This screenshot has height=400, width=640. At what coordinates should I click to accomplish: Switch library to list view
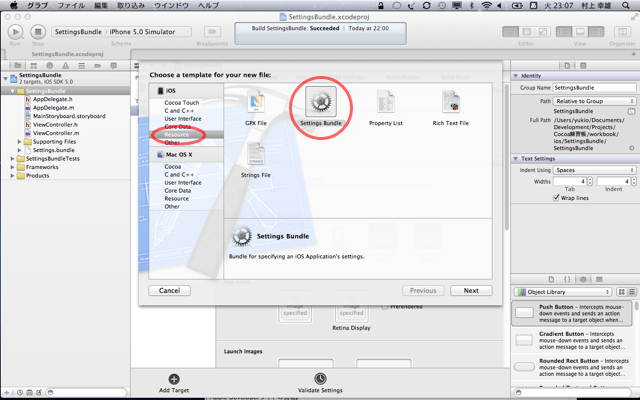pyautogui.click(x=632, y=292)
